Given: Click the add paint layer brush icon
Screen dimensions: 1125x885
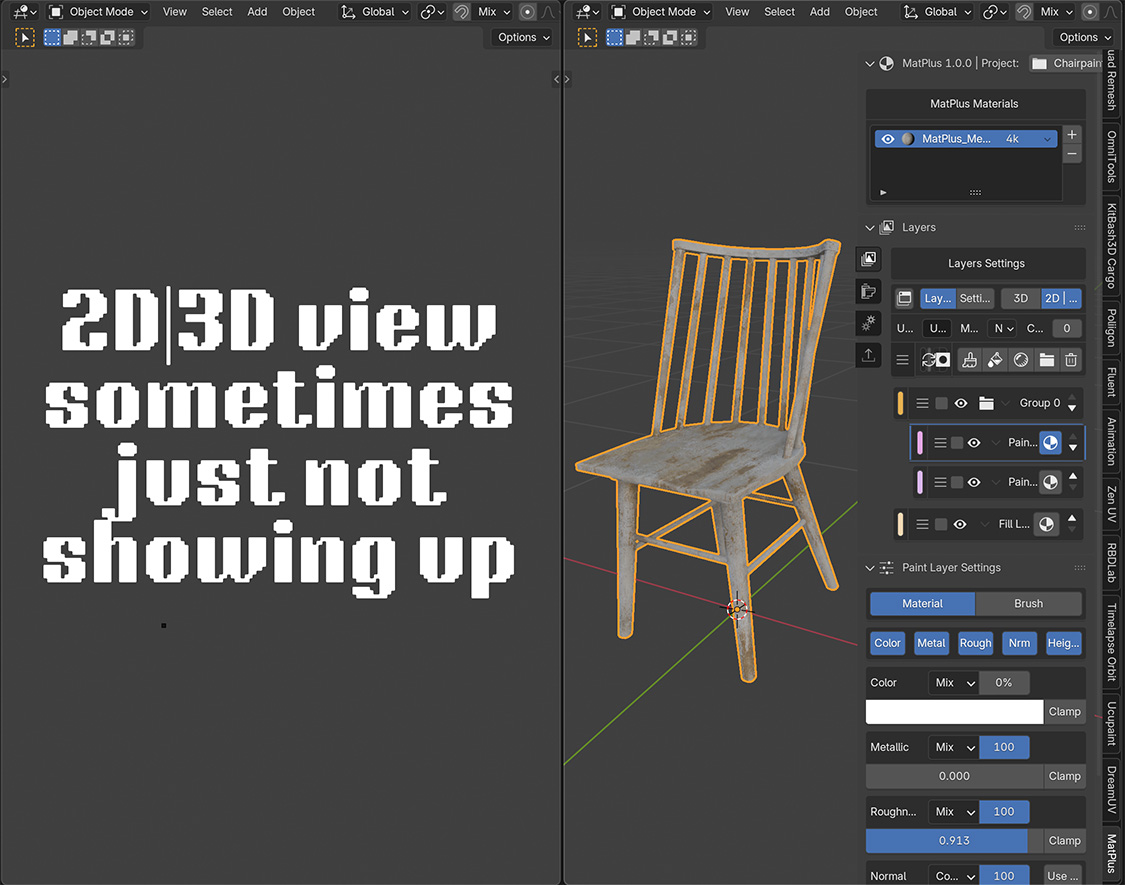Looking at the screenshot, I should click(x=969, y=360).
